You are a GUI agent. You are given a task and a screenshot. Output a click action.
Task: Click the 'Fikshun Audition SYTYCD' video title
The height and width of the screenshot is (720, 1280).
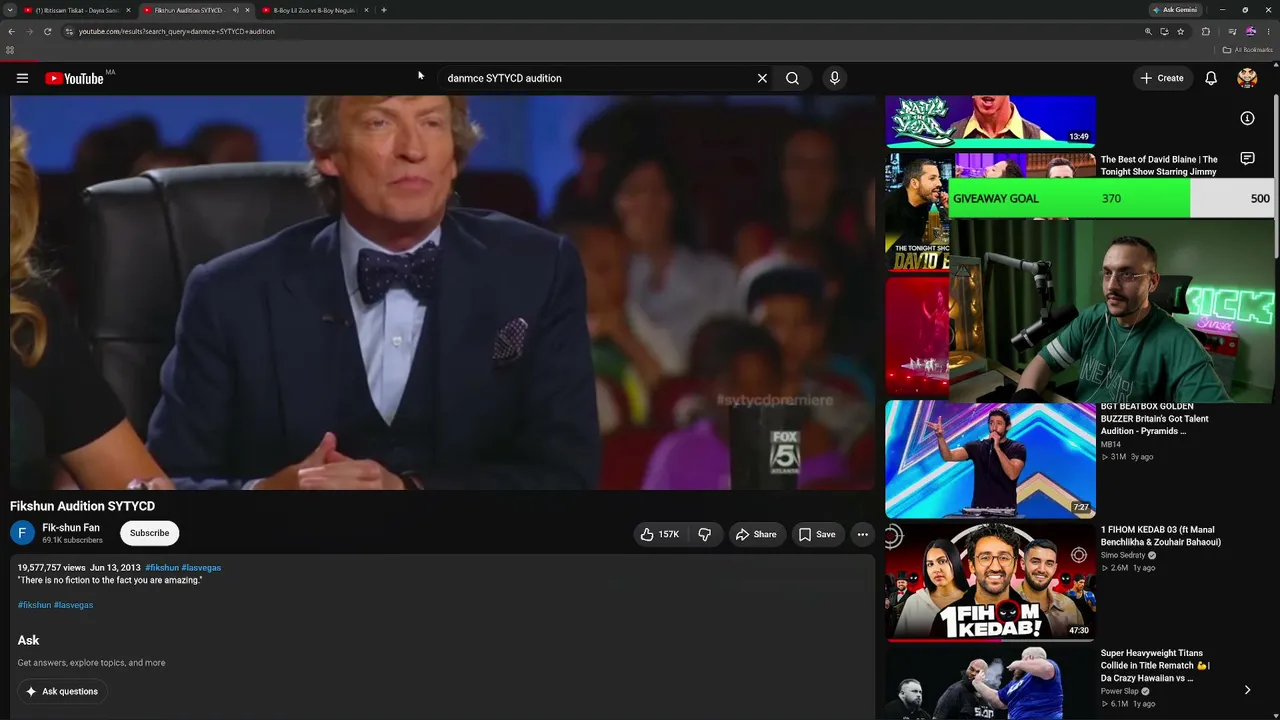point(82,506)
